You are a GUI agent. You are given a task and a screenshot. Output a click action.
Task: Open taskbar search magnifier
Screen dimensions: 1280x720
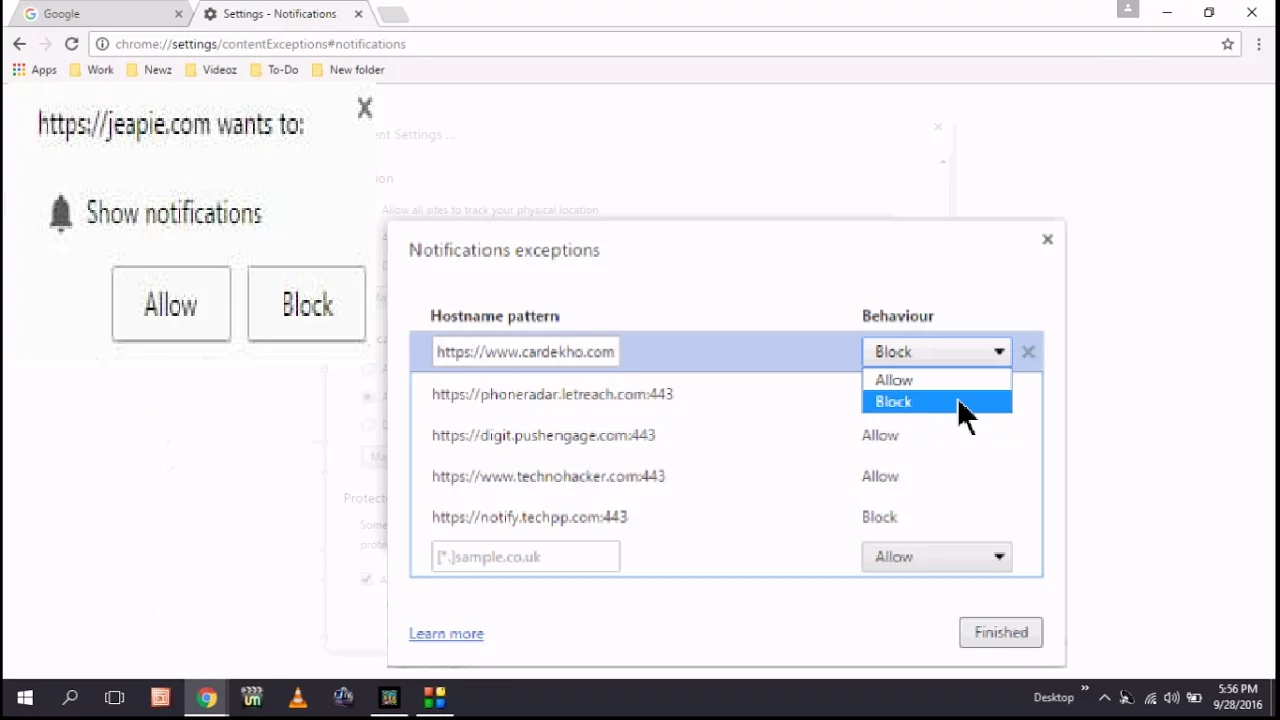[x=70, y=697]
